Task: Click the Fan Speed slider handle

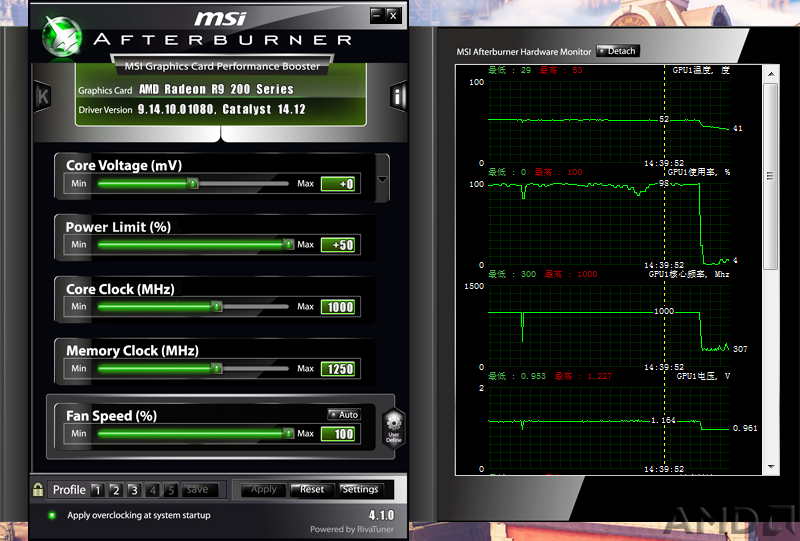Action: (288, 433)
